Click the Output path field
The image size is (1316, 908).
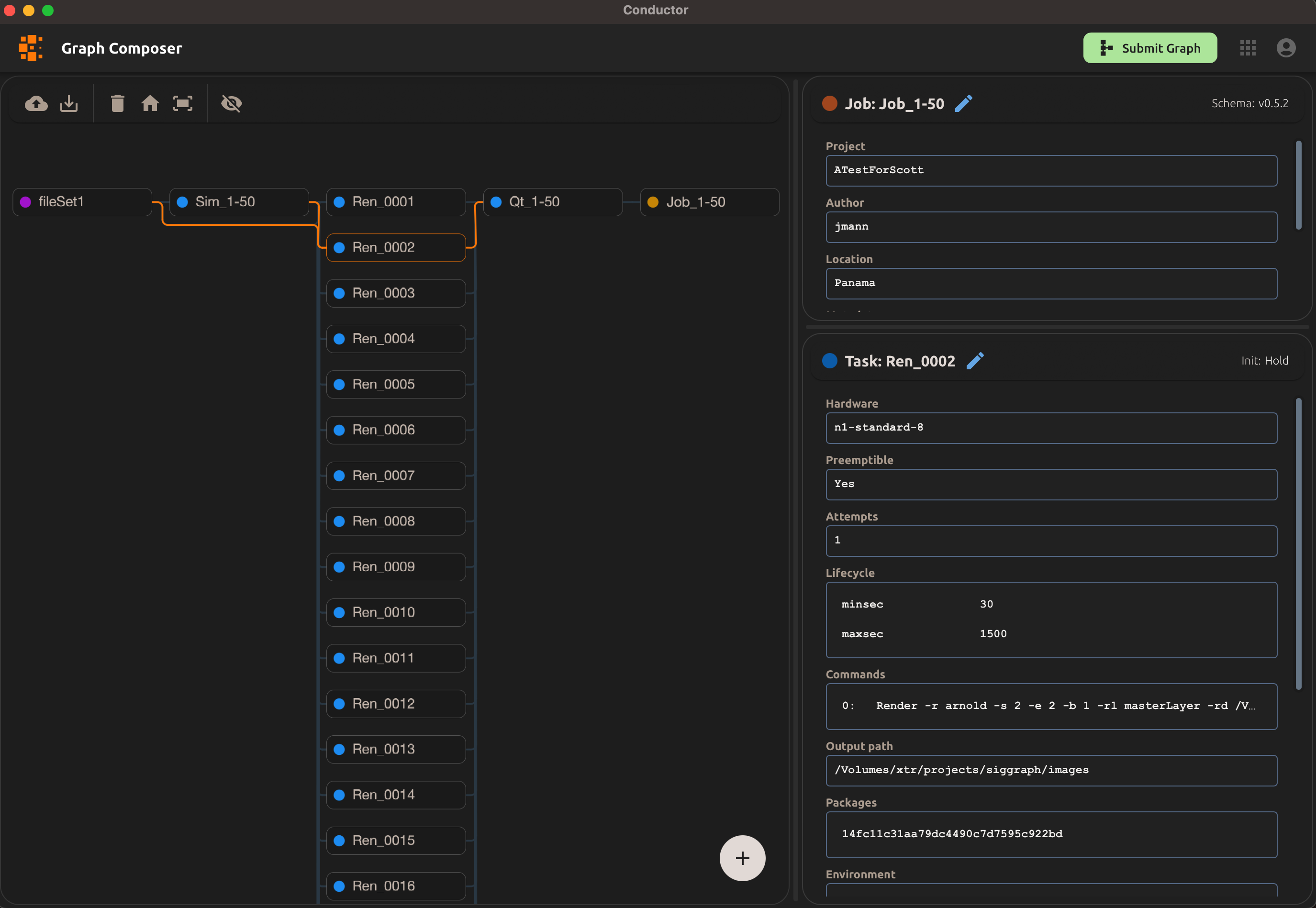pos(1051,770)
